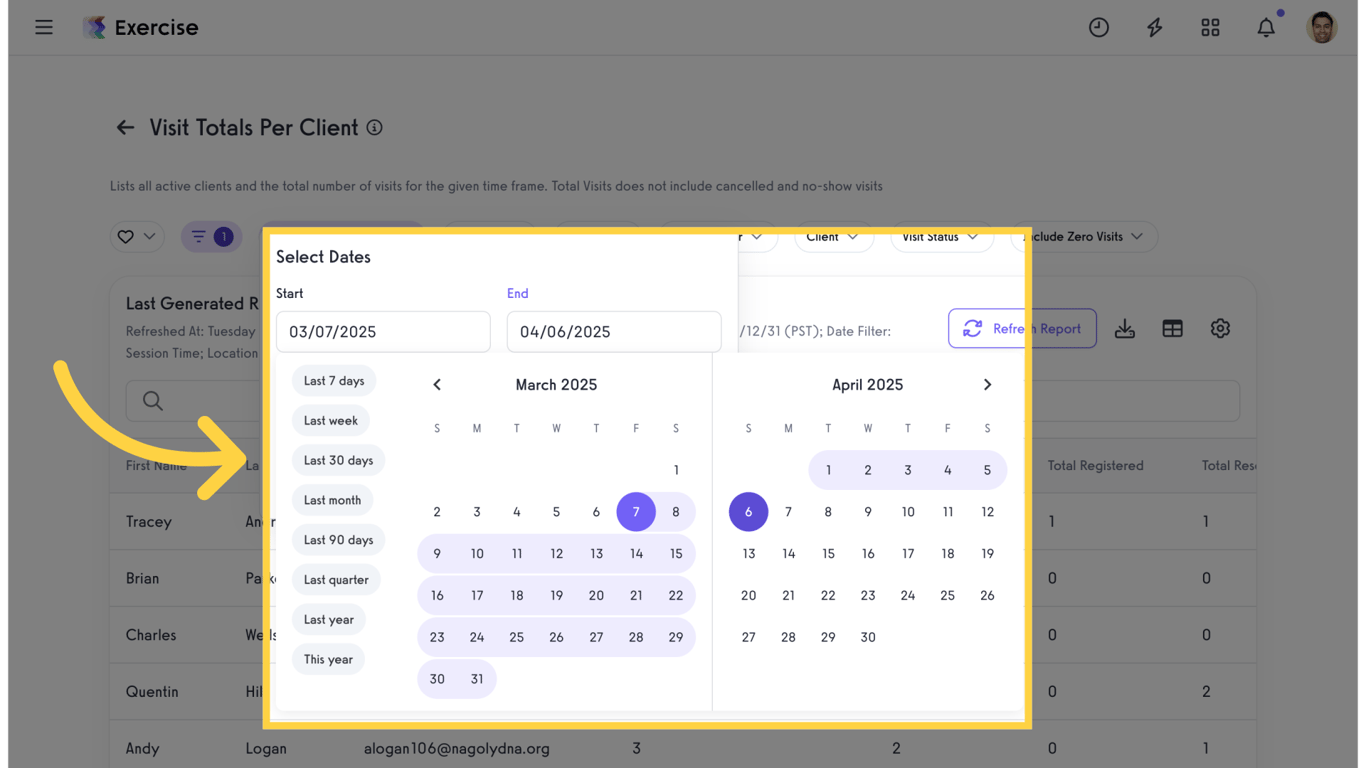Select the Last 30 days date preset

[338, 460]
